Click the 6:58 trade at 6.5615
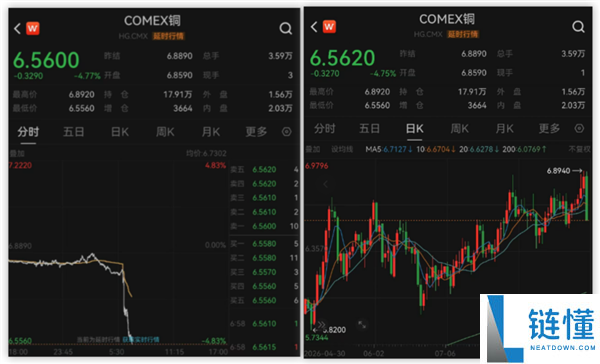 click(x=264, y=347)
